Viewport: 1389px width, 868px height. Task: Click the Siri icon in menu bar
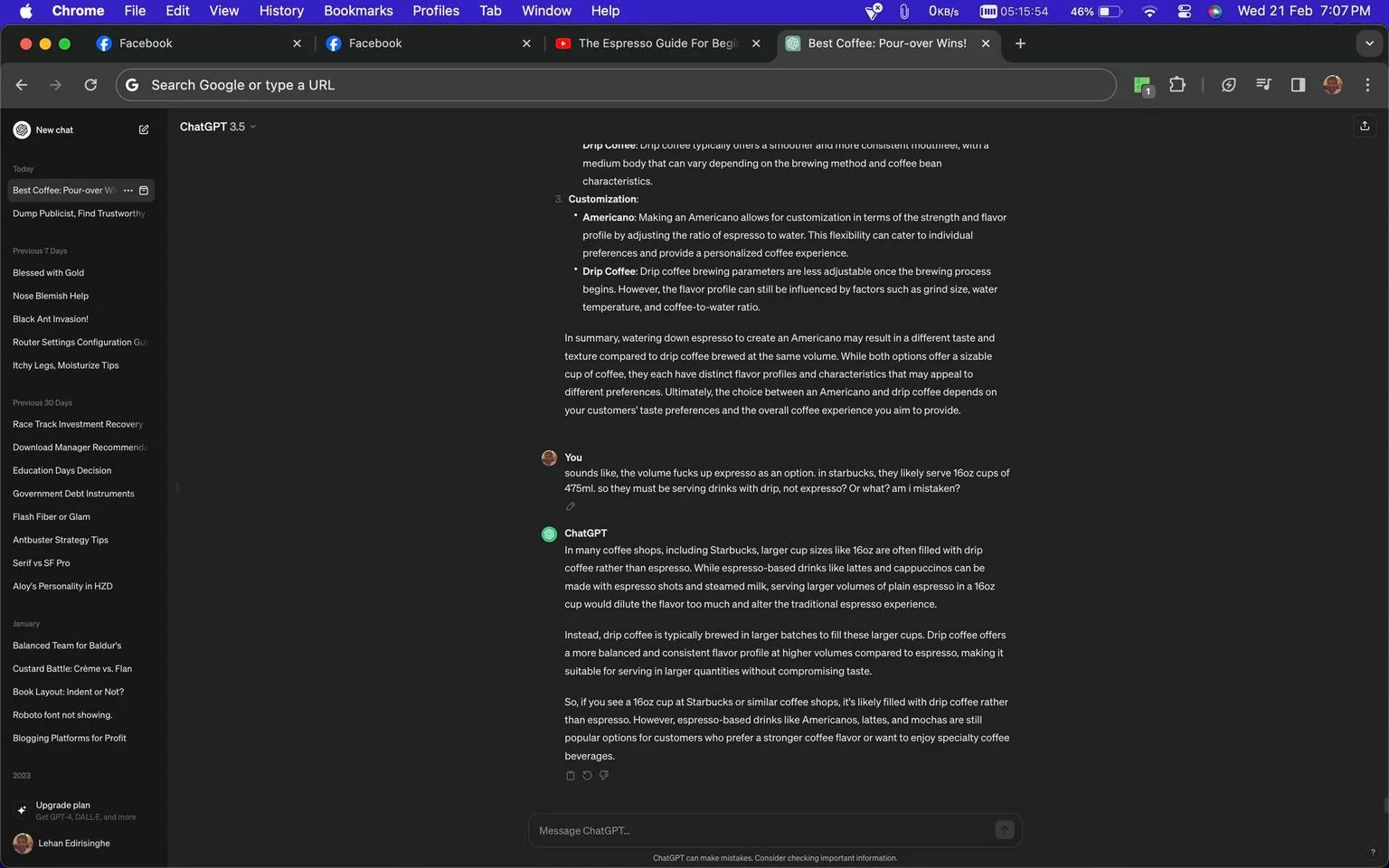pyautogui.click(x=1214, y=11)
